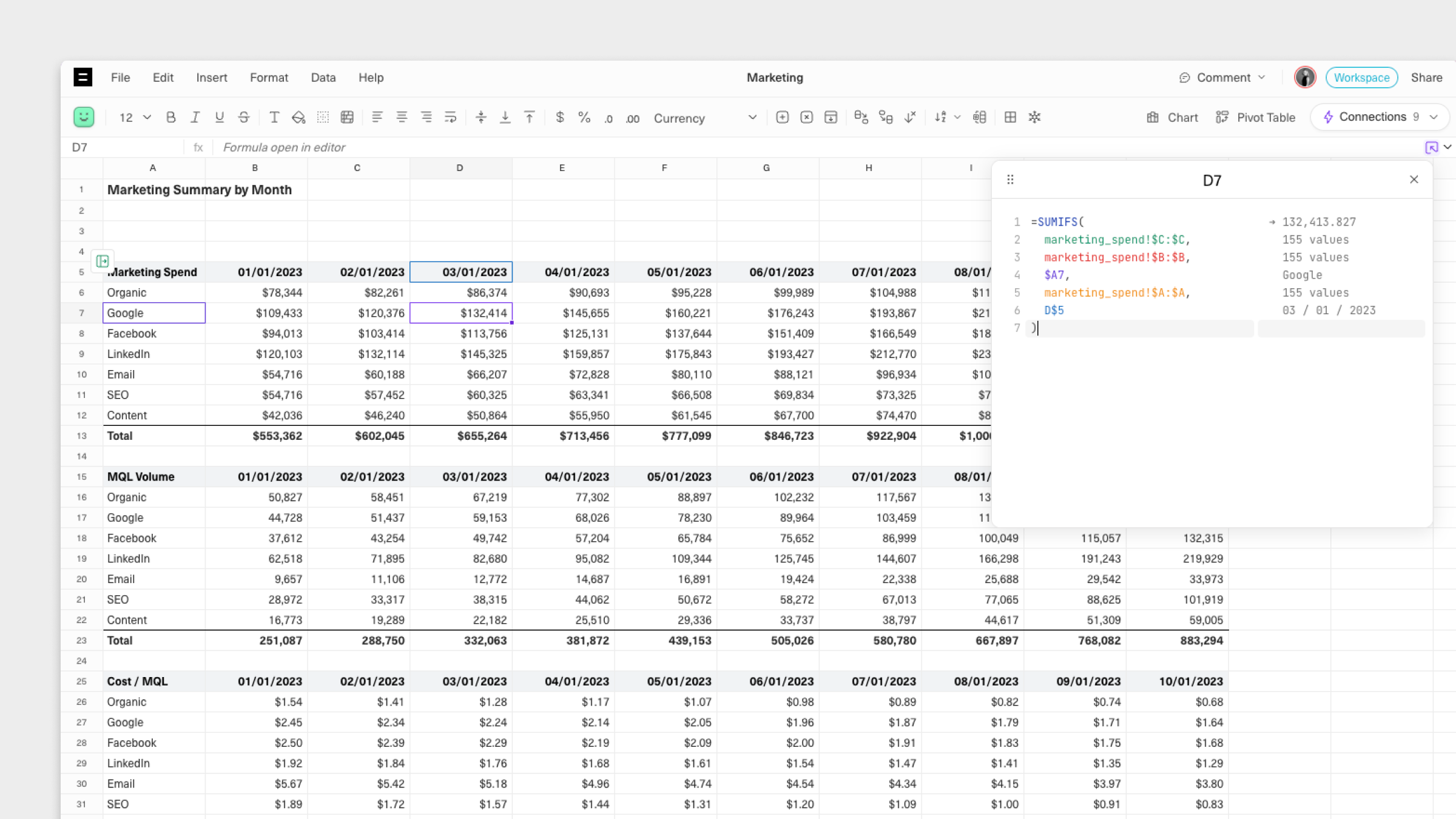Screen dimensions: 1456x819
Task: Toggle bold formatting
Action: coord(171,117)
